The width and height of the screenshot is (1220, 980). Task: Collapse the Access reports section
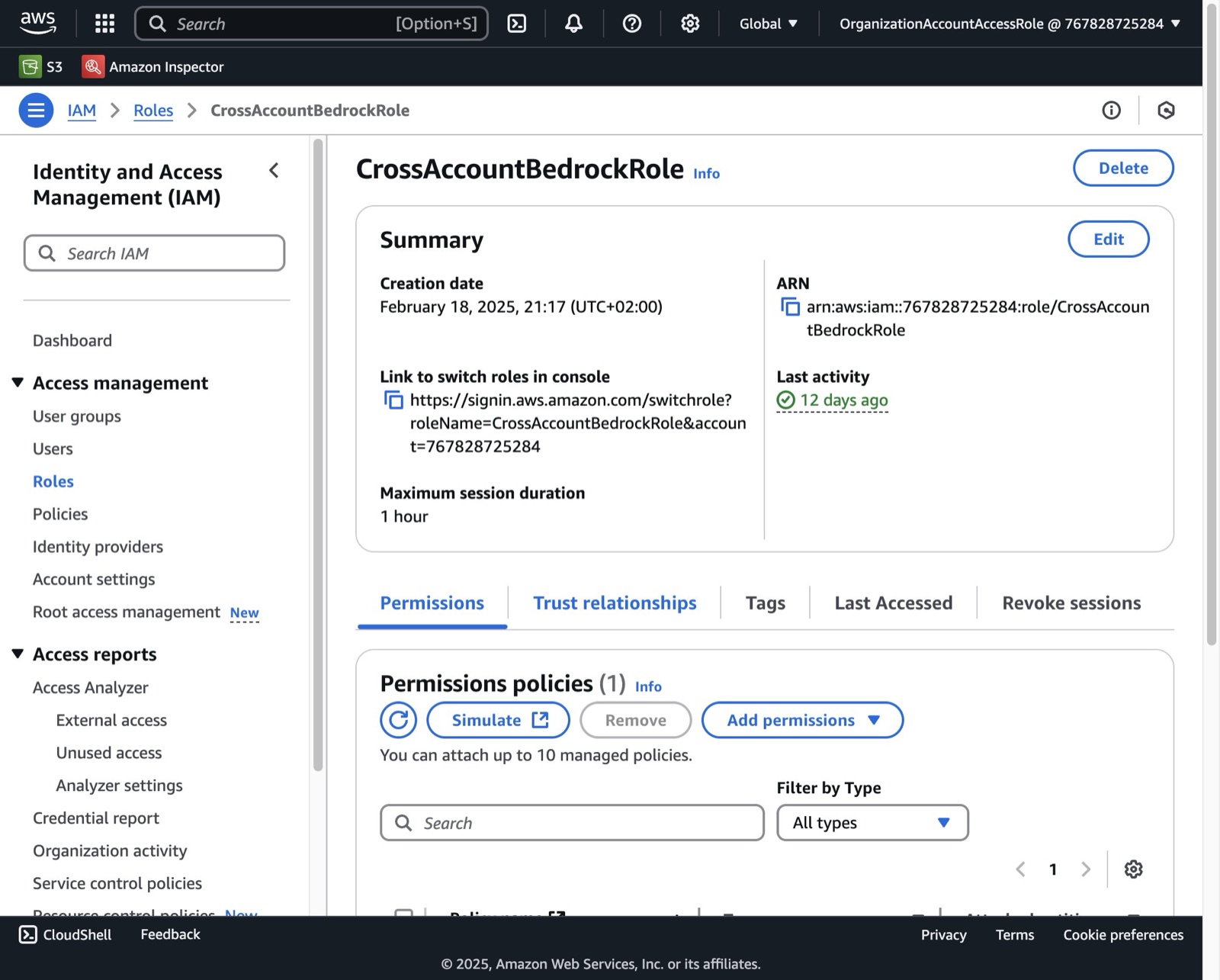[18, 654]
